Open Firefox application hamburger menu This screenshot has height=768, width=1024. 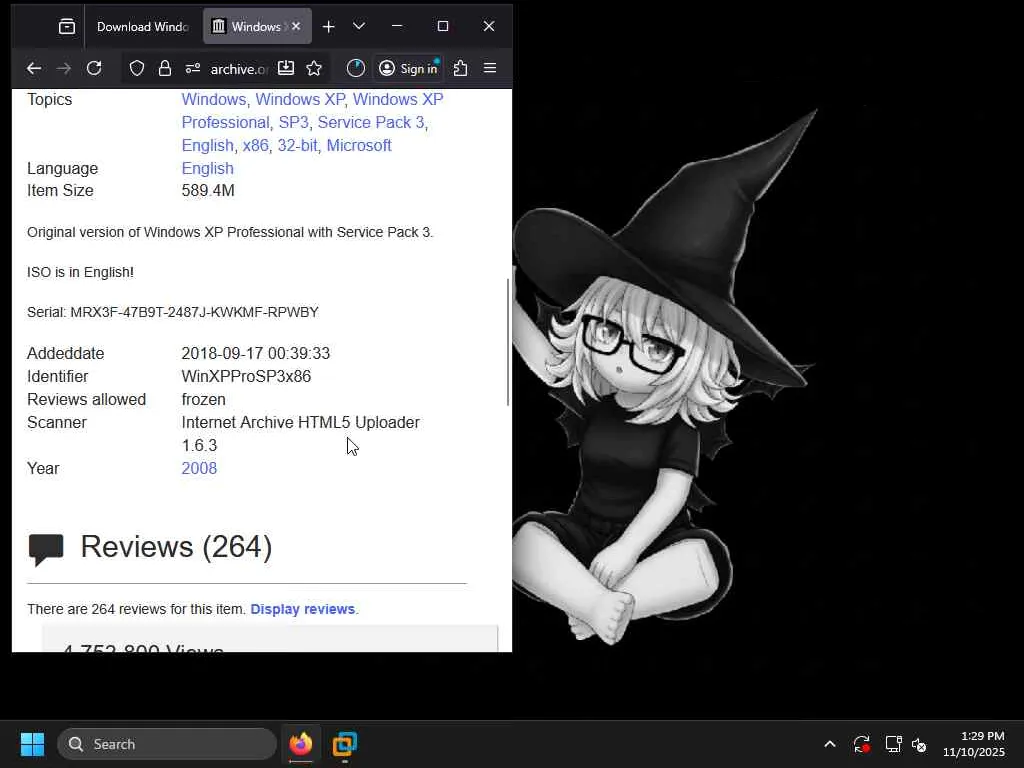(x=490, y=68)
